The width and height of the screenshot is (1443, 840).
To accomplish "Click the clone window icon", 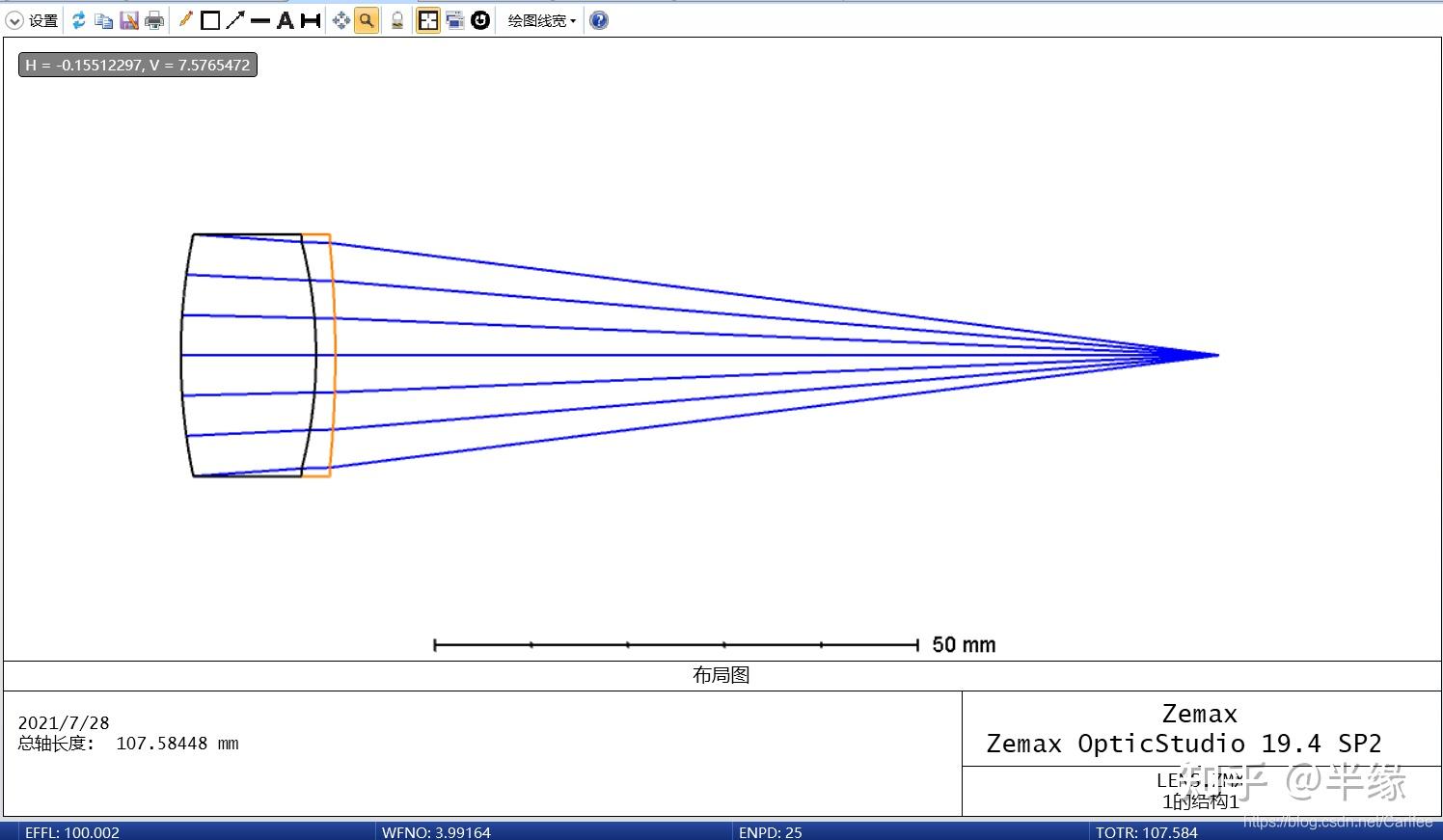I will 454,20.
